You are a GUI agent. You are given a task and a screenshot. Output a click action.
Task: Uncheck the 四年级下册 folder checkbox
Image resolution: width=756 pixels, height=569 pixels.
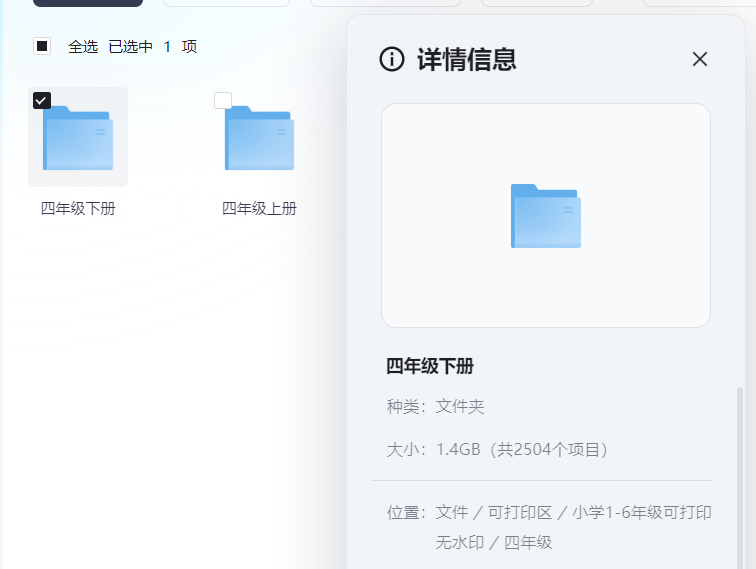click(x=42, y=100)
